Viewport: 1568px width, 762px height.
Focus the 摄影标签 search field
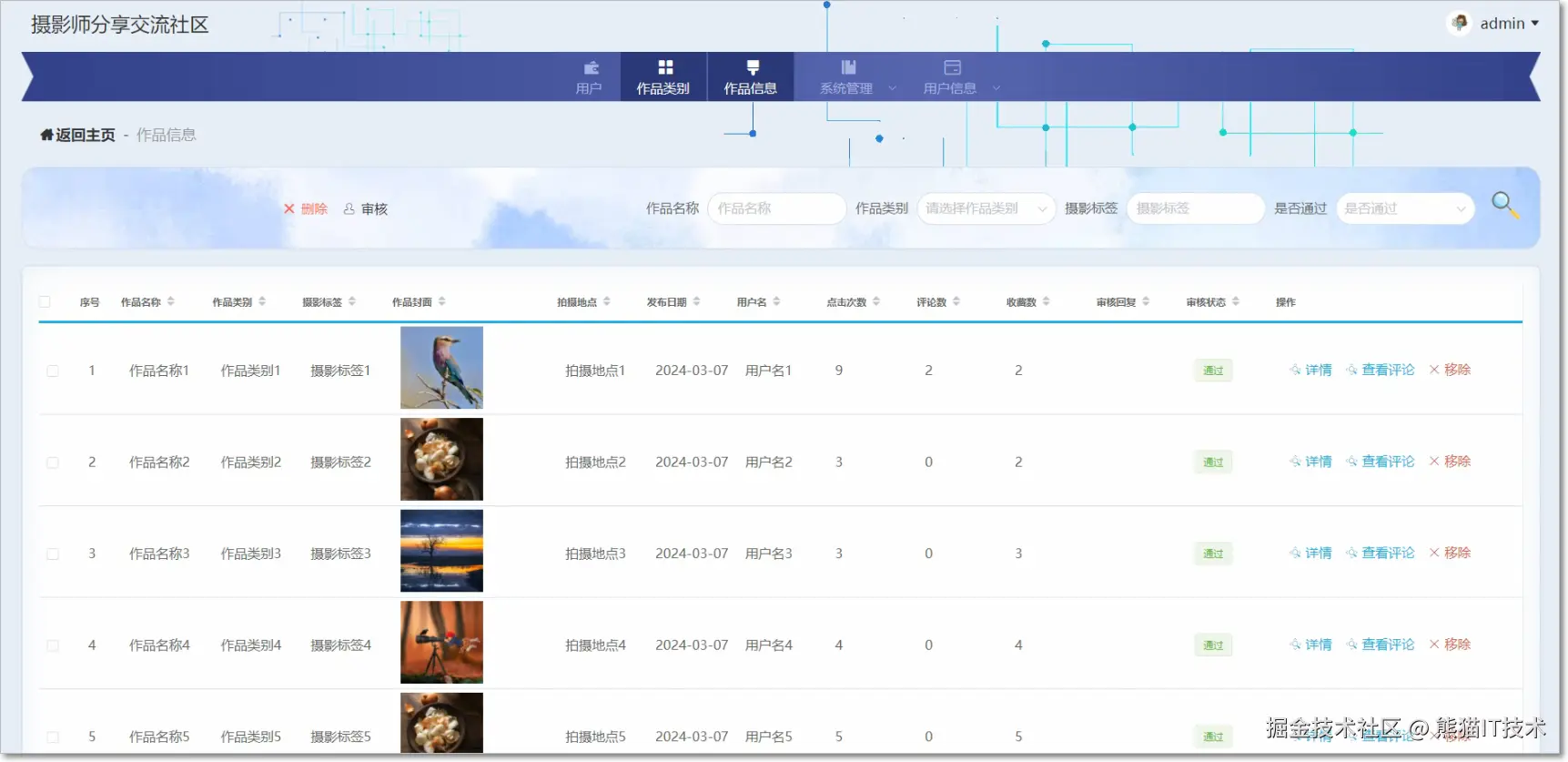pos(1196,208)
